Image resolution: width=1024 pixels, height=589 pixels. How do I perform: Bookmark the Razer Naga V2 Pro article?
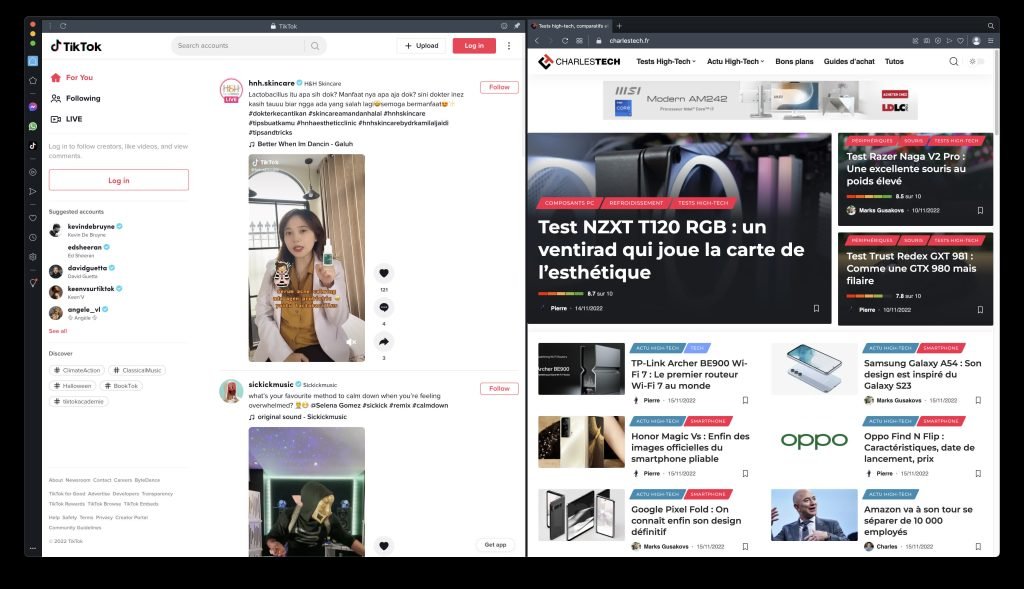[980, 210]
